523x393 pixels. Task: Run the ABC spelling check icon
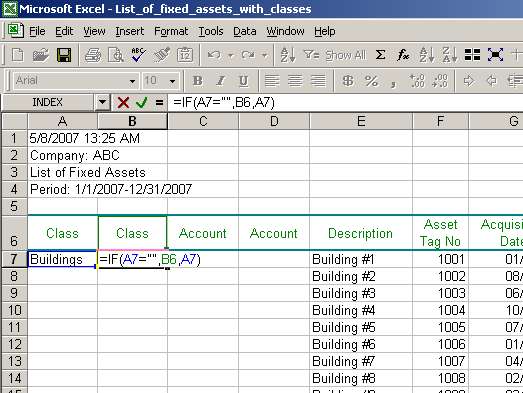pos(138,55)
